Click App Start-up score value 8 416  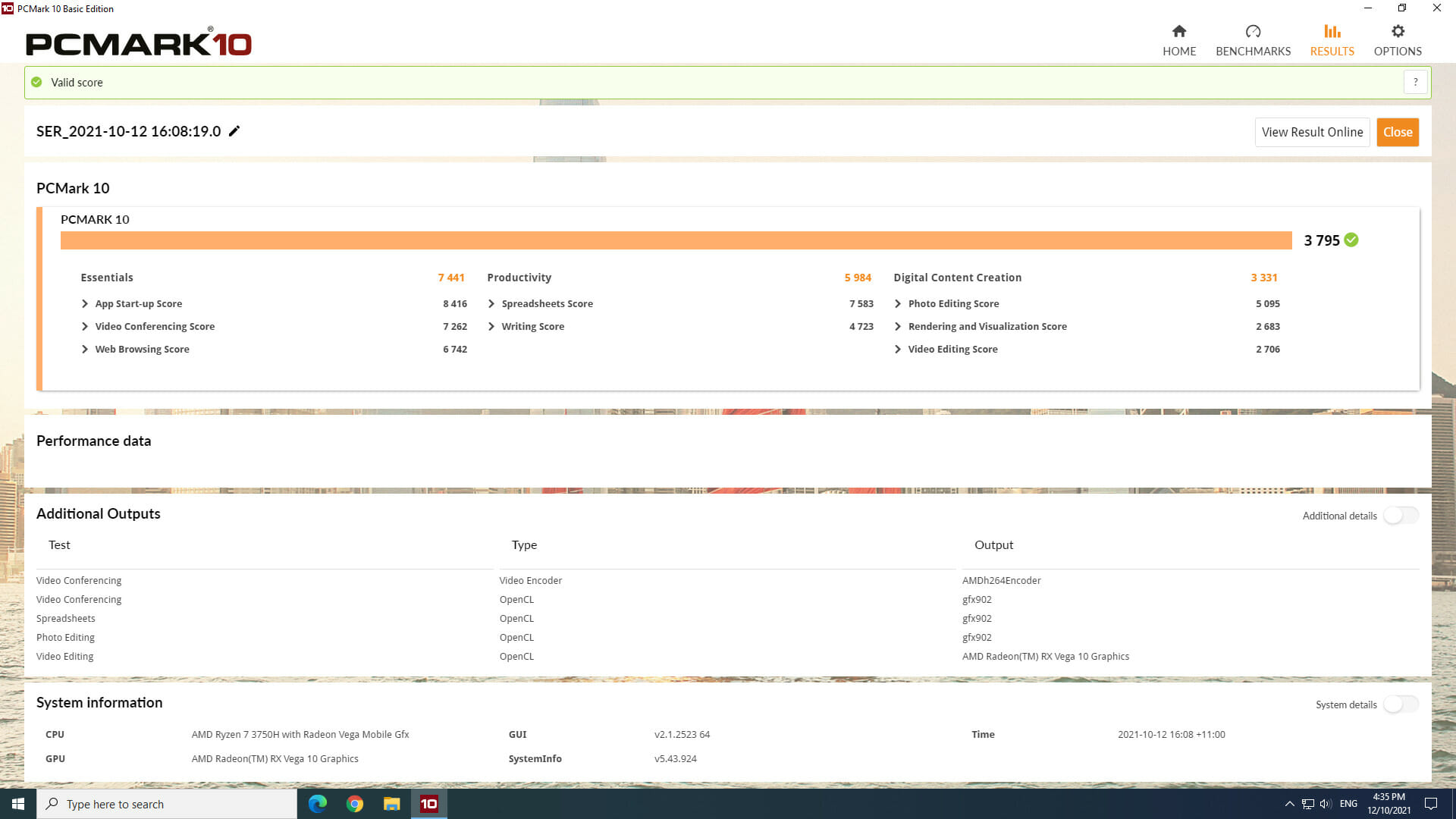(x=455, y=303)
